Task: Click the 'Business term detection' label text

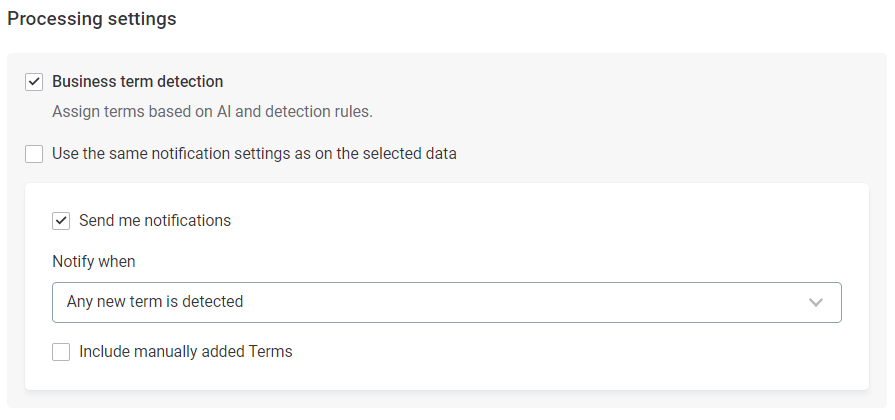Action: [x=137, y=82]
